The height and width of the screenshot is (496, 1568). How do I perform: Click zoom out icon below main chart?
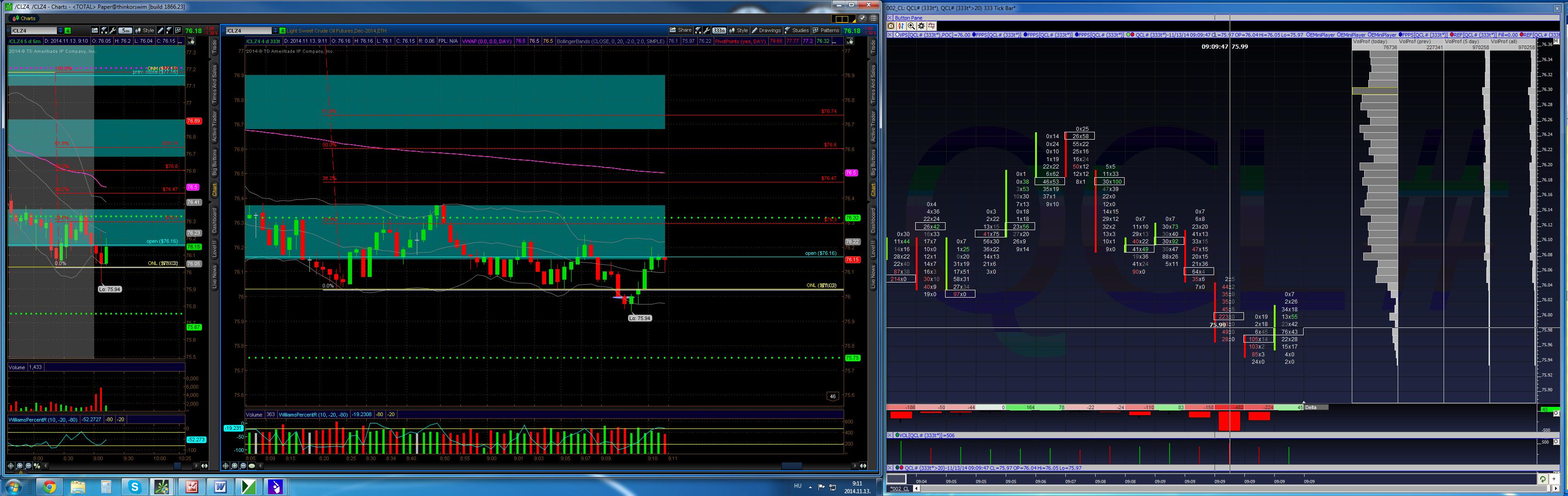pyautogui.click(x=243, y=466)
